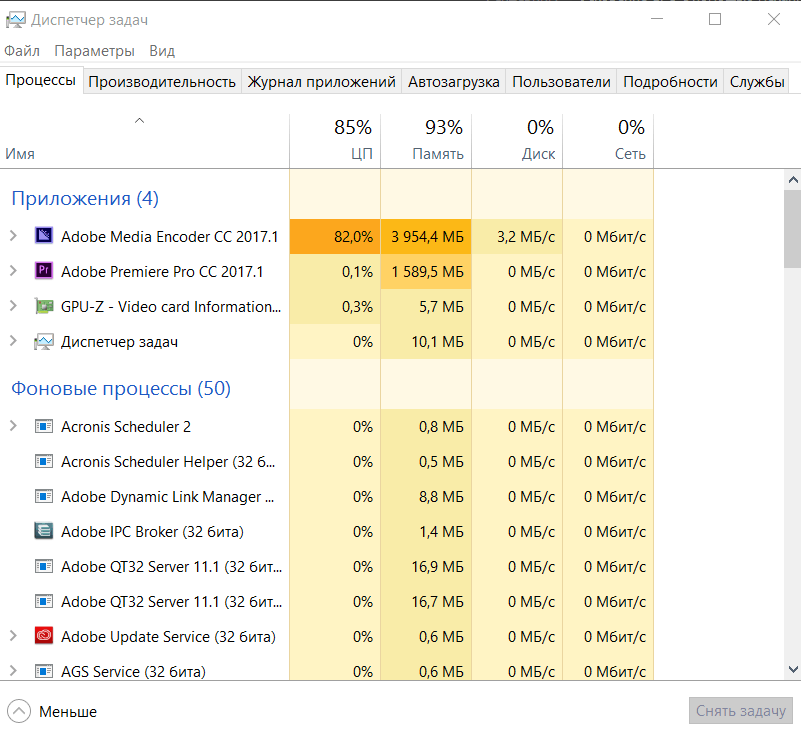Click the vertical scrollbar thumb

point(793,229)
